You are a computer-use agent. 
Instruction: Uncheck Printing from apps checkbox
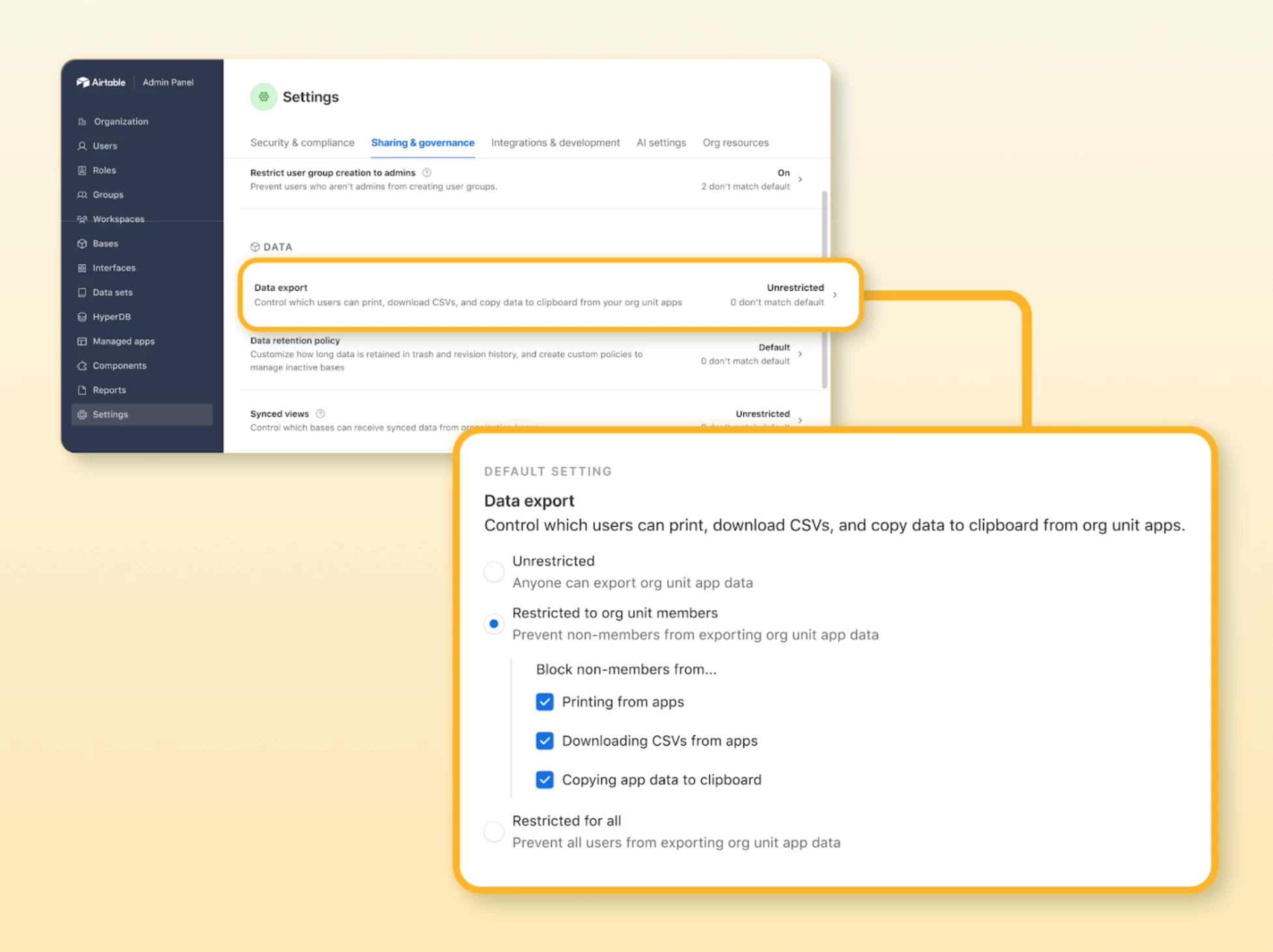[x=545, y=702]
